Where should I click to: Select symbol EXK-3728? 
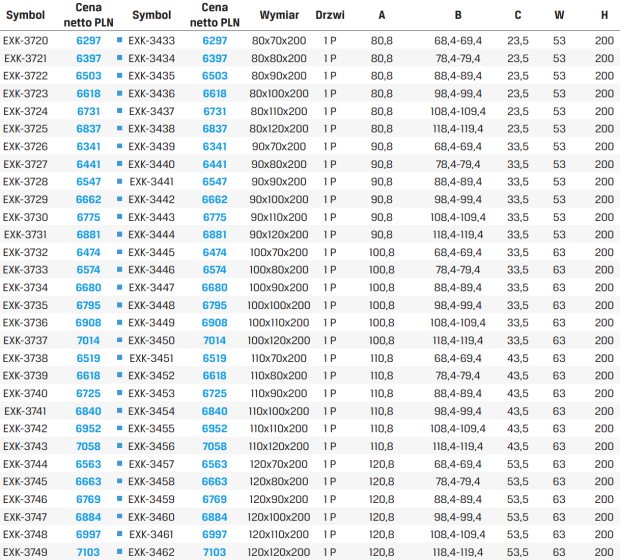pos(25,182)
